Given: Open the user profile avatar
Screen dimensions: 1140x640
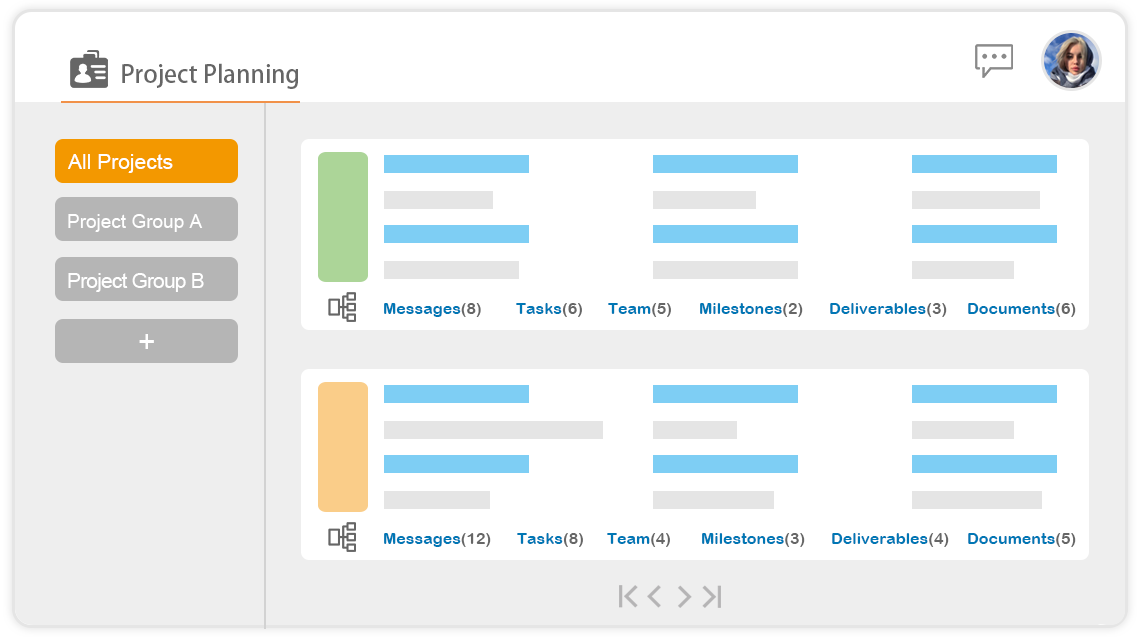Looking at the screenshot, I should tap(1071, 60).
